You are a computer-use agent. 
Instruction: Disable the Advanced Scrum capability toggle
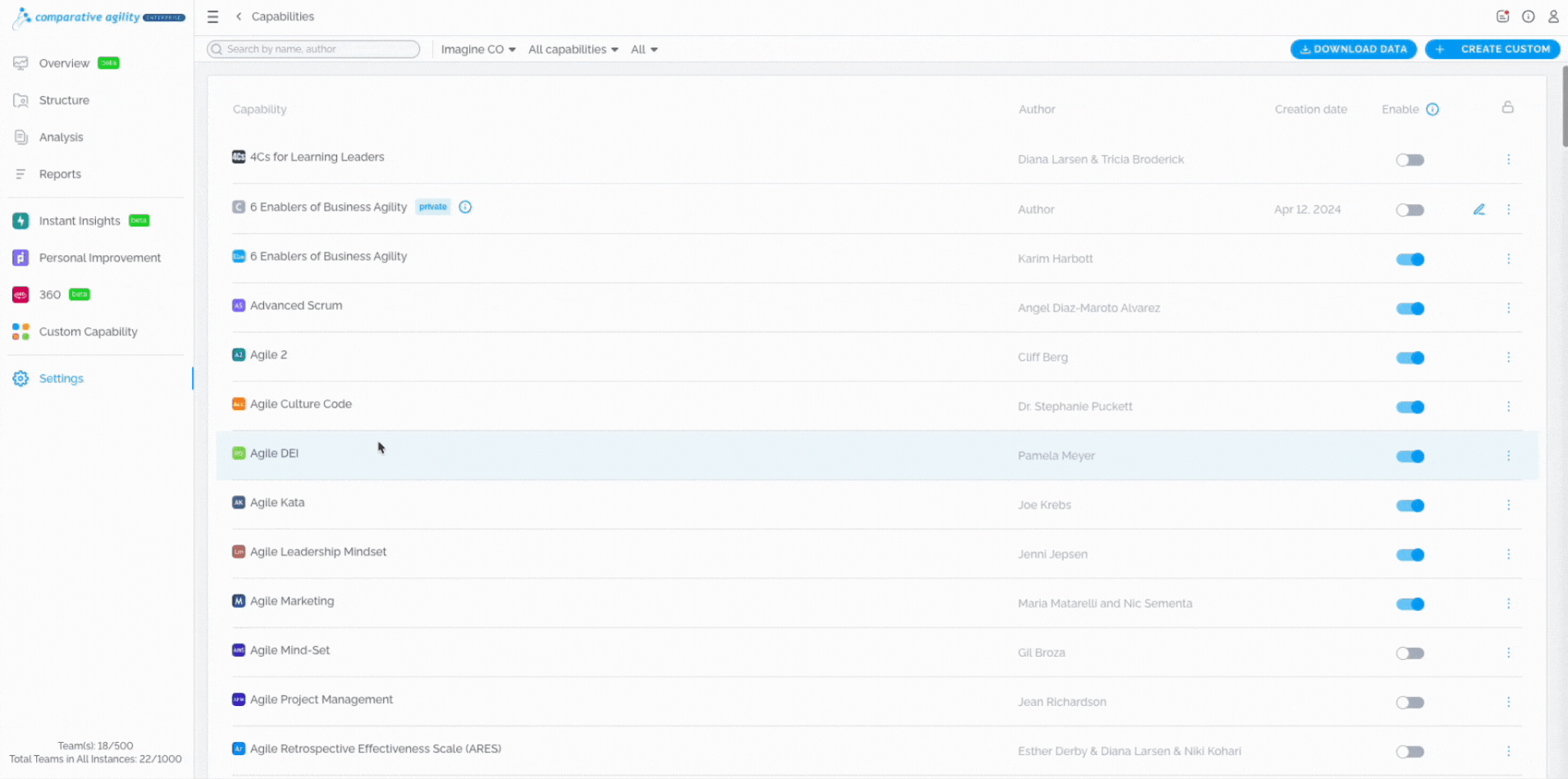click(x=1410, y=308)
